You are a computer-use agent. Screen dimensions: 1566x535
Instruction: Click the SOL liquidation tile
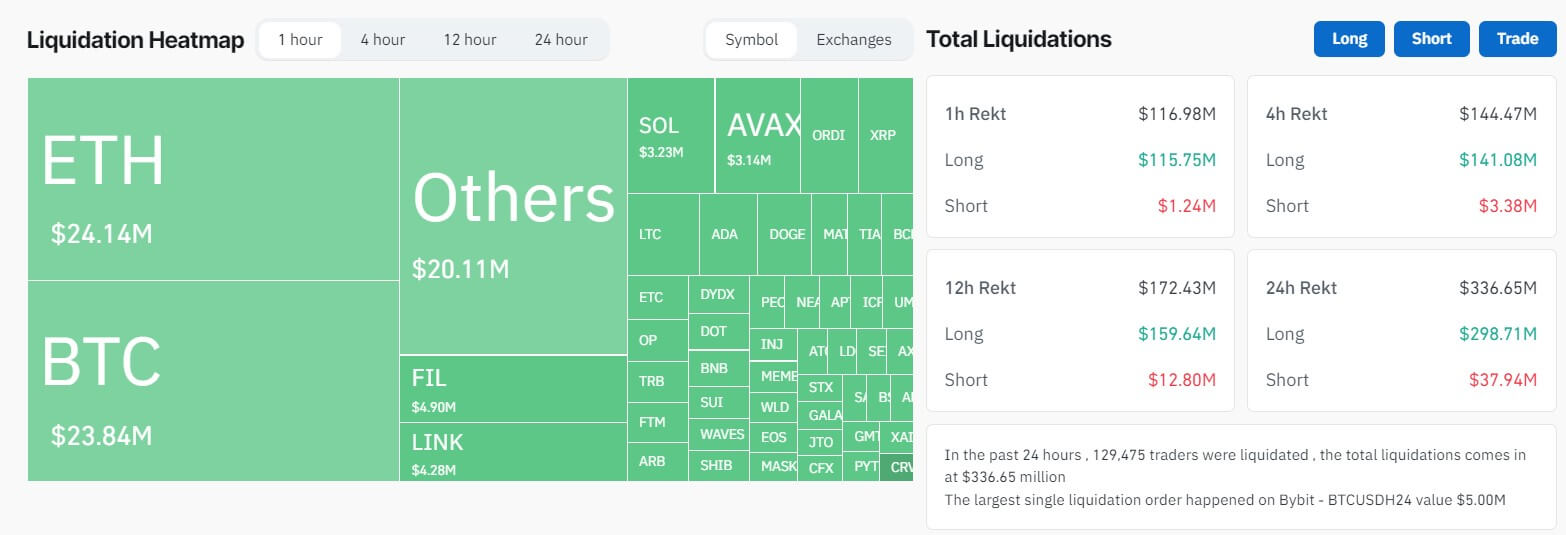tap(671, 135)
